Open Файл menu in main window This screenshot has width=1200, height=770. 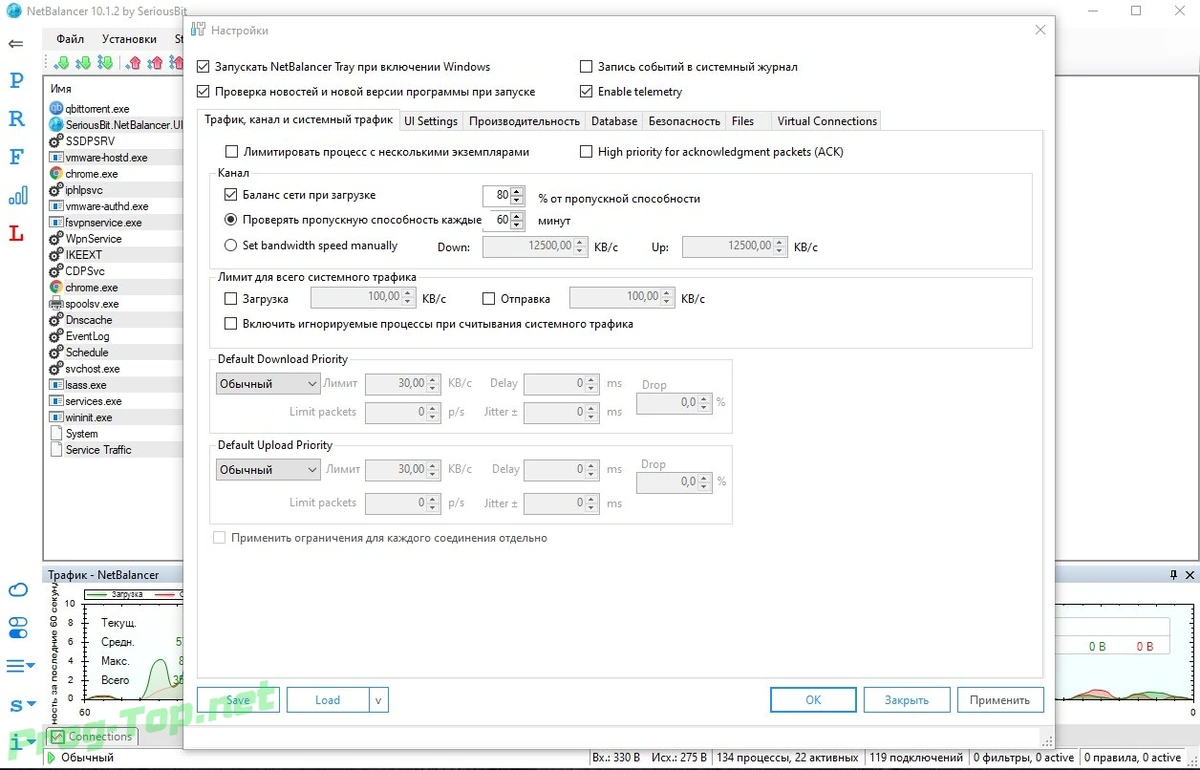coord(70,39)
